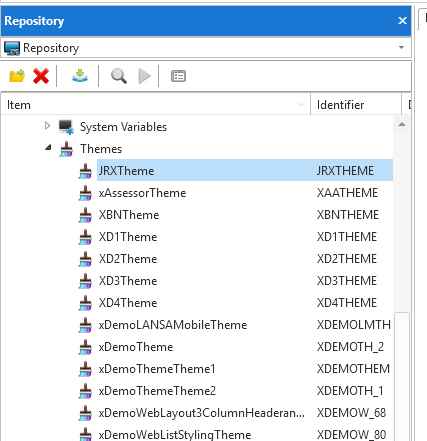Select the System Variables tree item

point(123,127)
